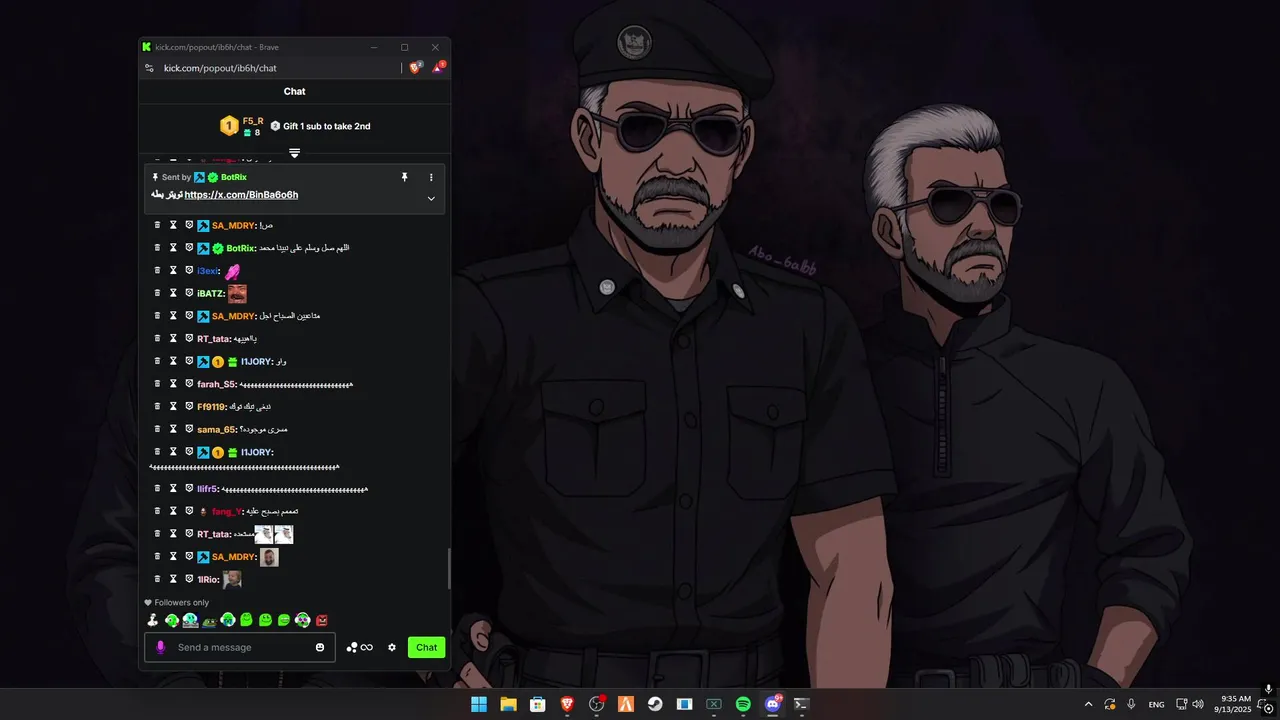This screenshot has width=1280, height=720.
Task: Ban llifr5 using the shield icon
Action: click(x=189, y=489)
